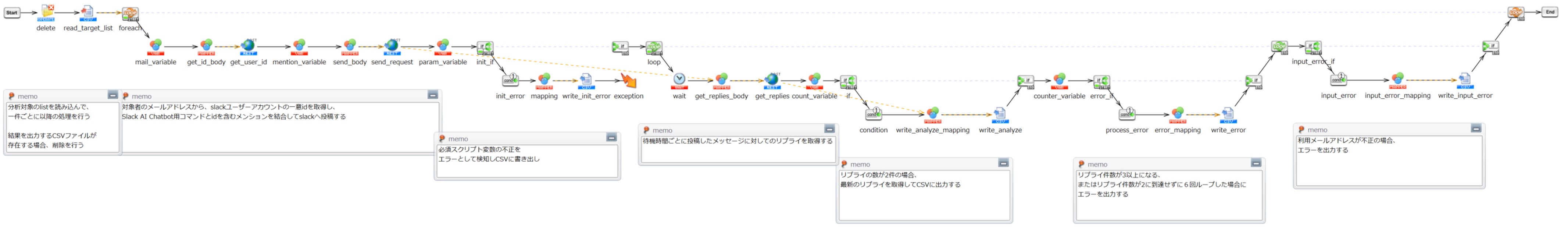
Task: Minimize the memo about required script variable errors
Action: click(611, 138)
